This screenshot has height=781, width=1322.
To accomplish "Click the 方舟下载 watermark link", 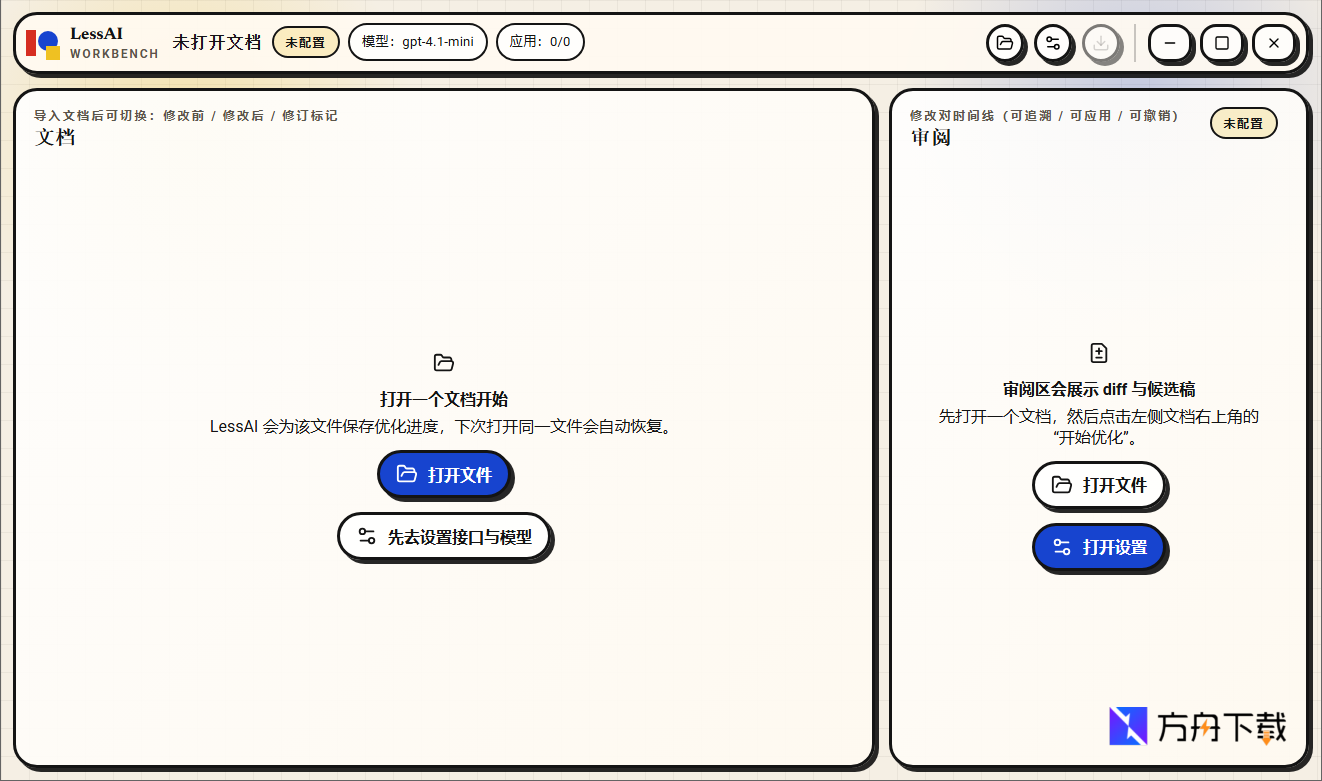I will (1197, 727).
